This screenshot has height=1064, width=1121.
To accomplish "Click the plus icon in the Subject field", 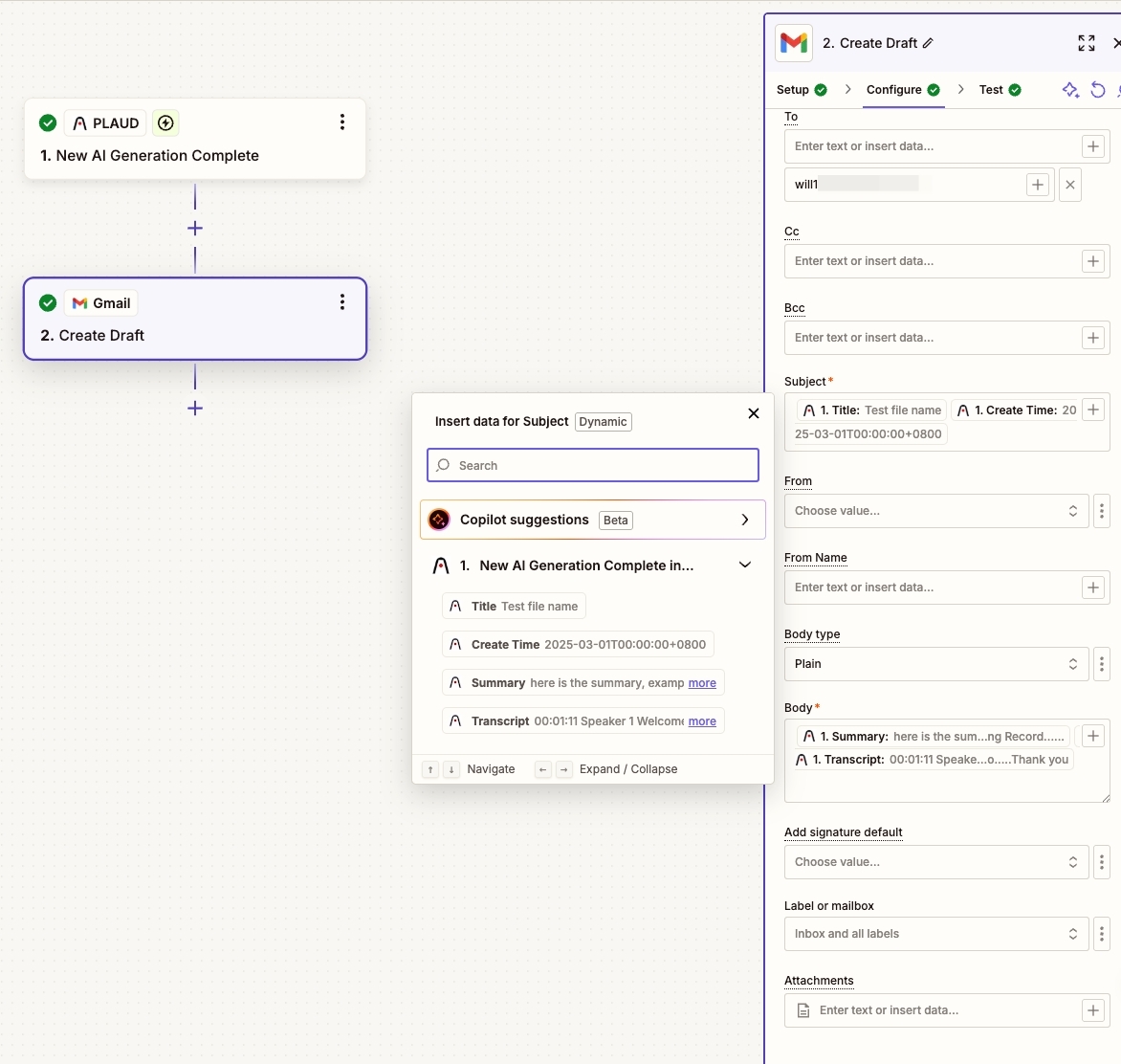I will 1093,410.
